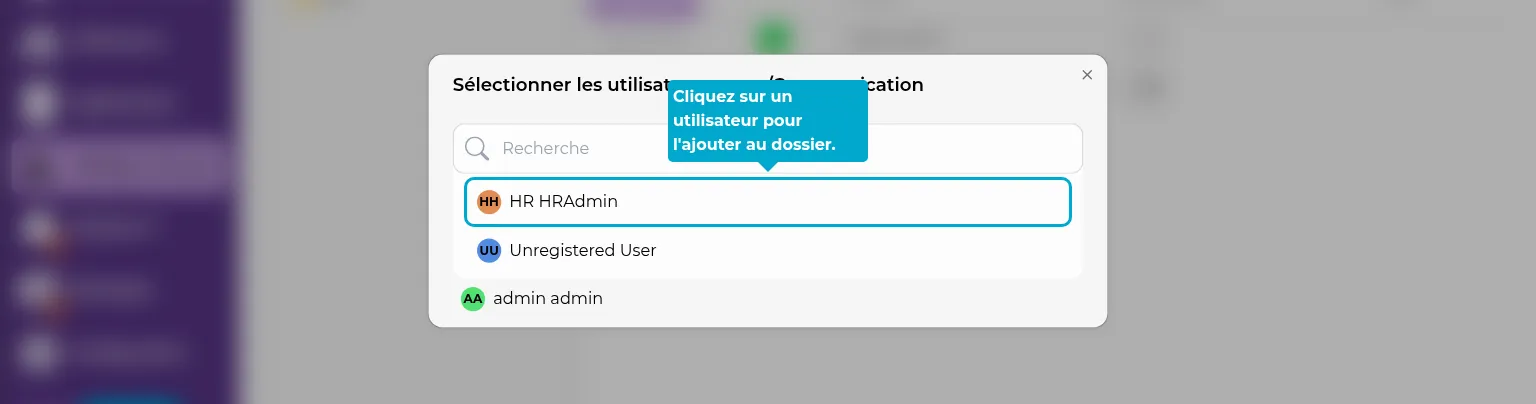
Task: Click the green AA avatar
Action: click(x=473, y=299)
